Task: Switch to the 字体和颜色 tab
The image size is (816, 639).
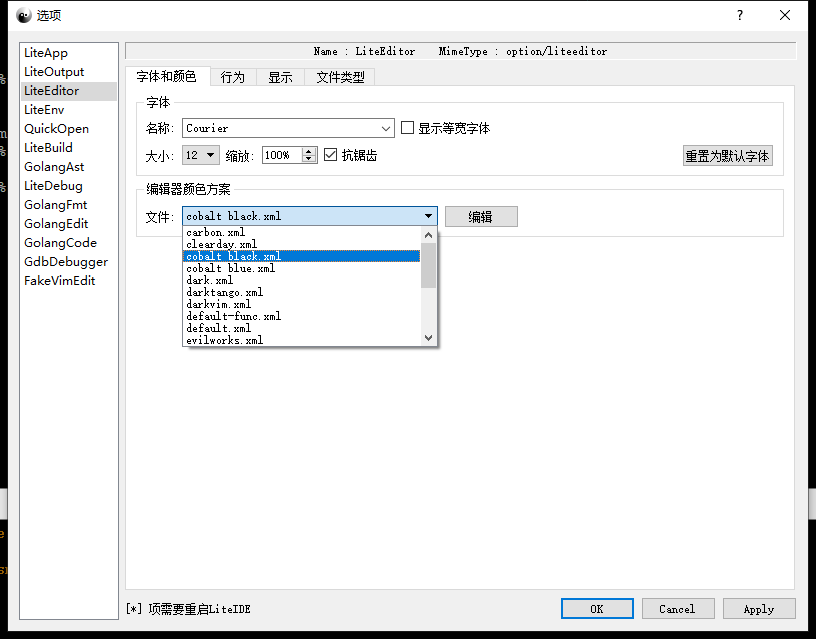Action: [x=167, y=76]
